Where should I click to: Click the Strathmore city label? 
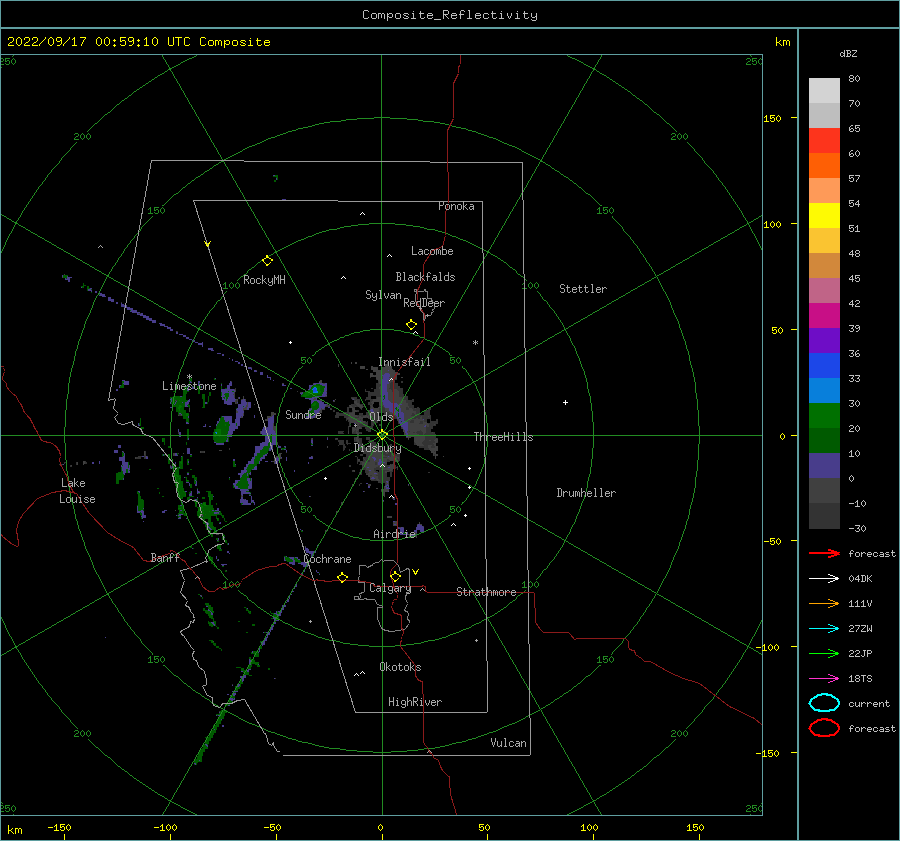486,592
